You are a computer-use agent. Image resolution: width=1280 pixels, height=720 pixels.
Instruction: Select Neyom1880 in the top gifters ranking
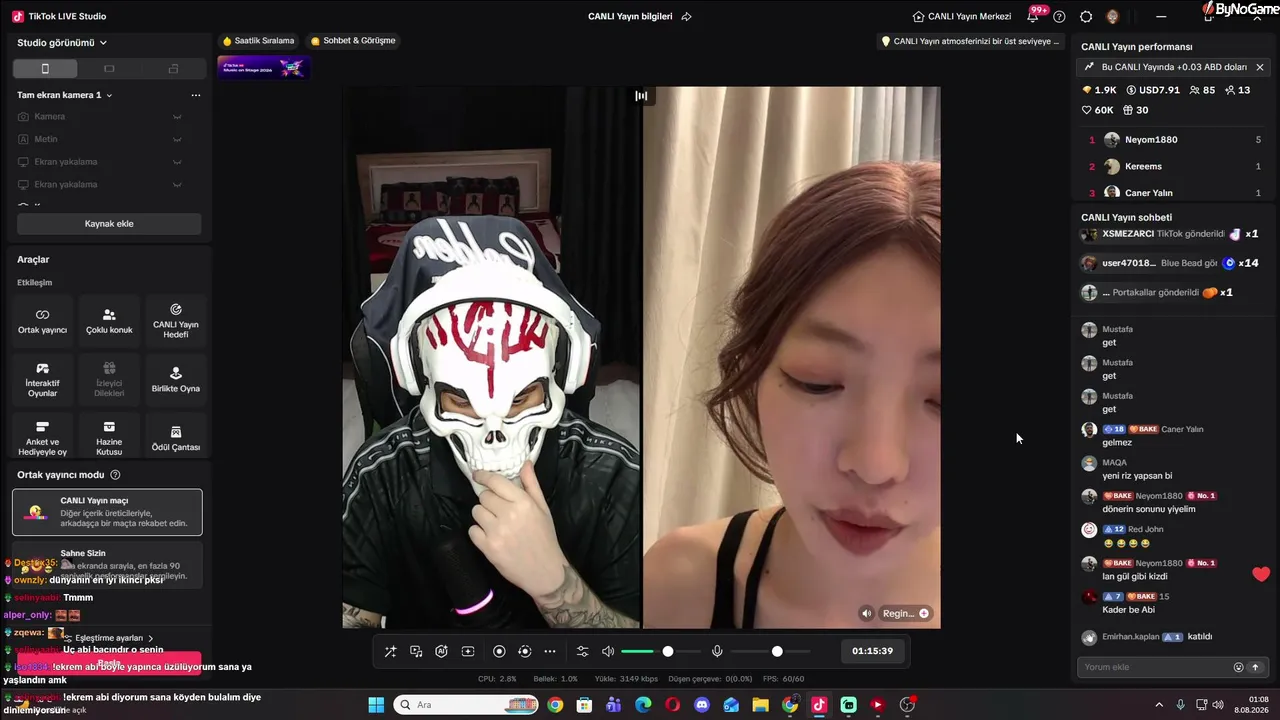1174,140
